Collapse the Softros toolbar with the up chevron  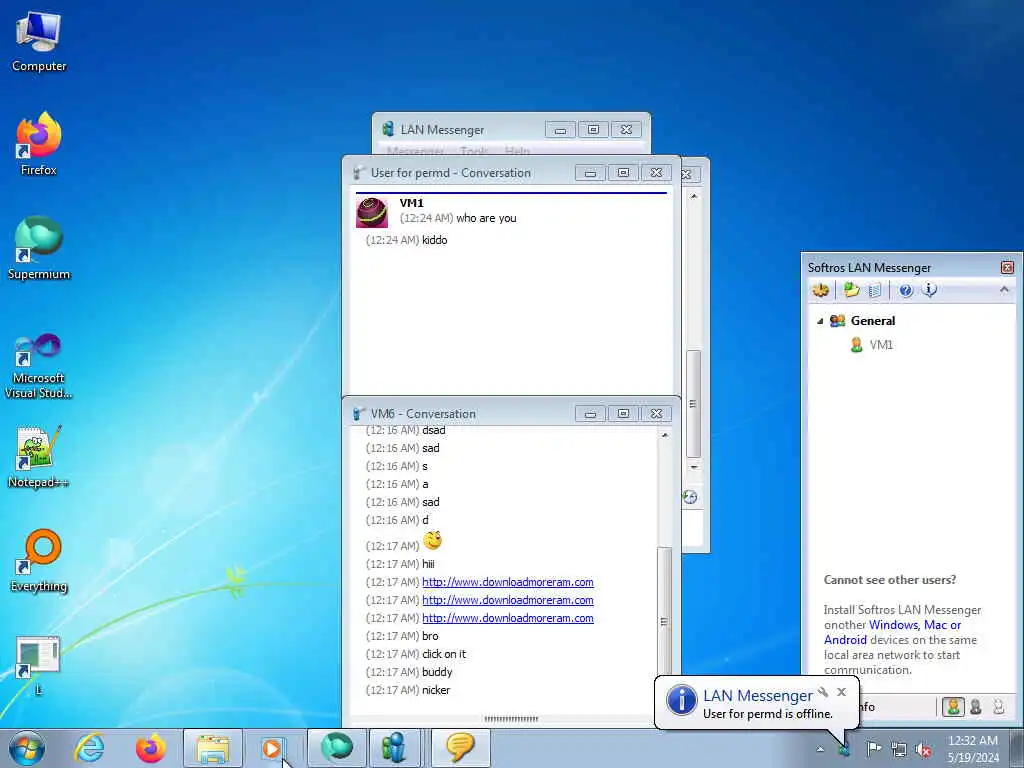1004,289
